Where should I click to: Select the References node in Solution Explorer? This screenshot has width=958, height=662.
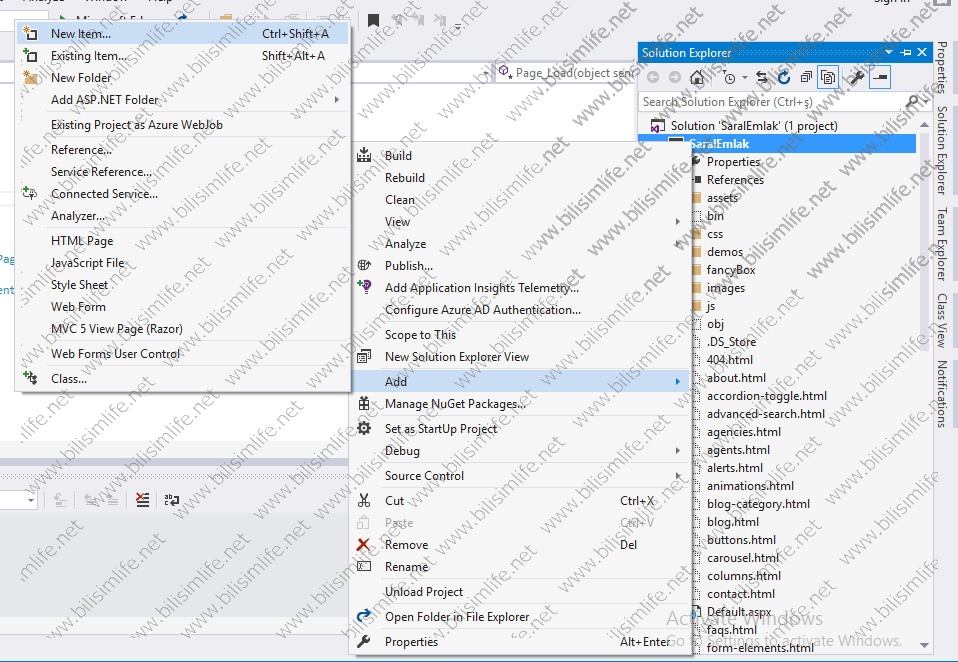click(x=736, y=180)
